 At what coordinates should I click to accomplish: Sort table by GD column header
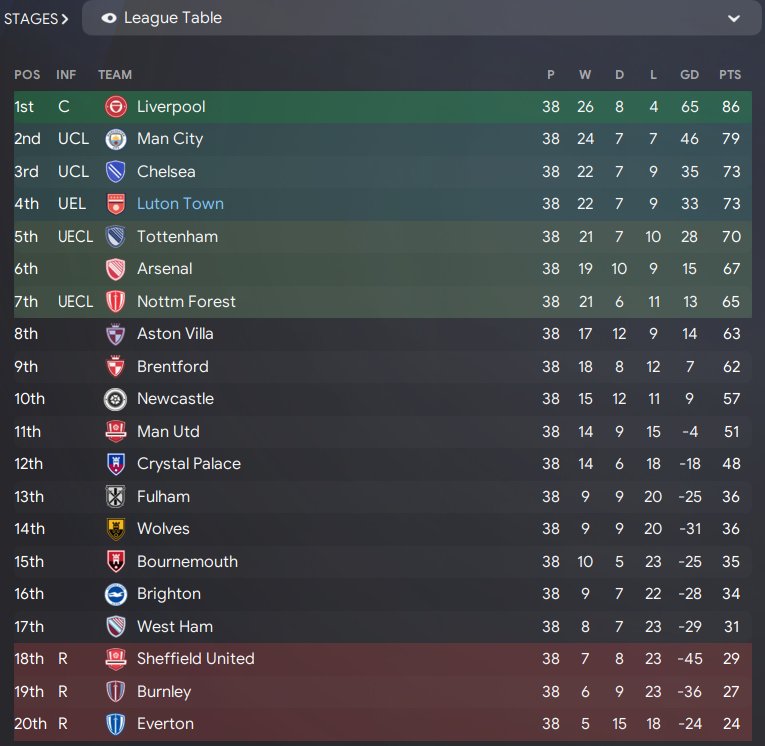(x=689, y=74)
